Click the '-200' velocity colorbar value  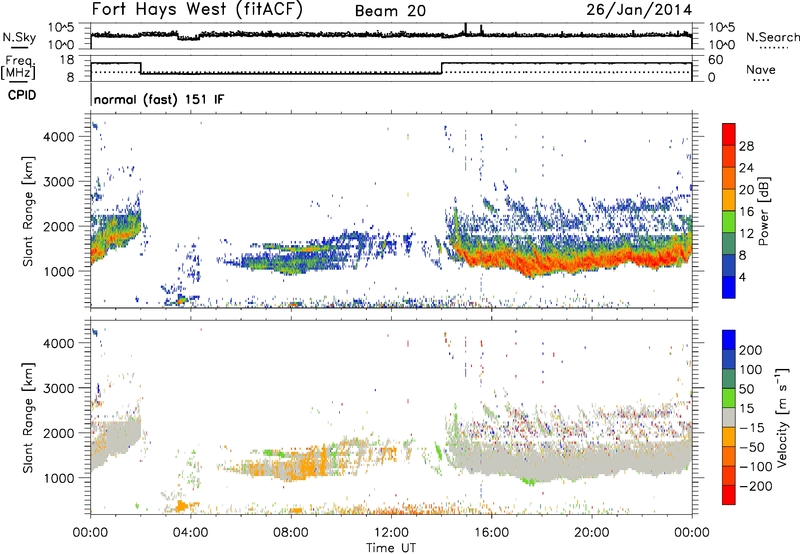(755, 486)
